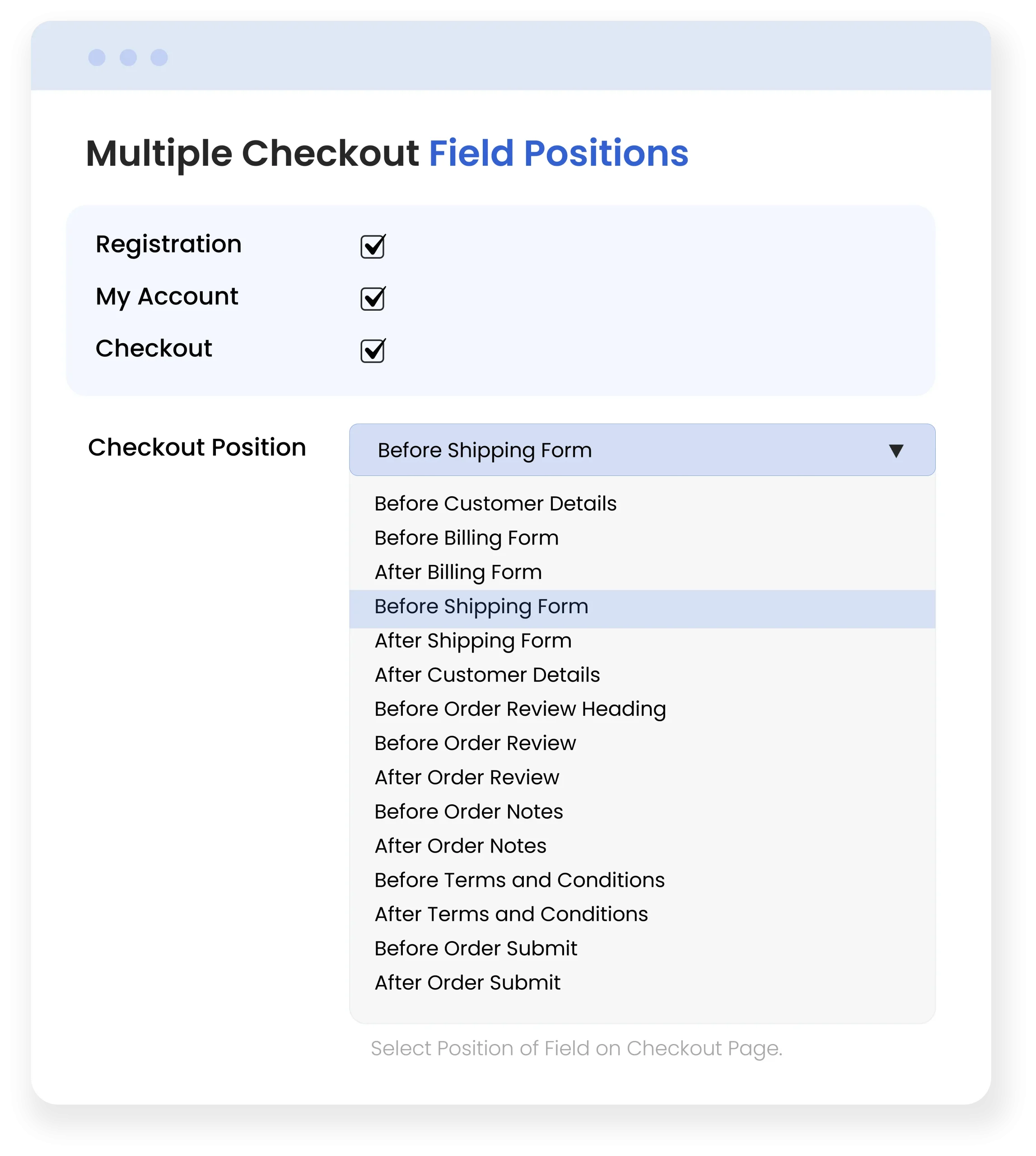
Task: Click the first window control dot
Action: point(97,57)
